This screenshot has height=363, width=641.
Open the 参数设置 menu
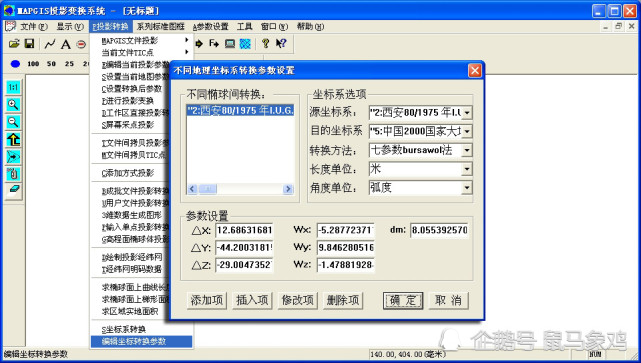[x=211, y=27]
